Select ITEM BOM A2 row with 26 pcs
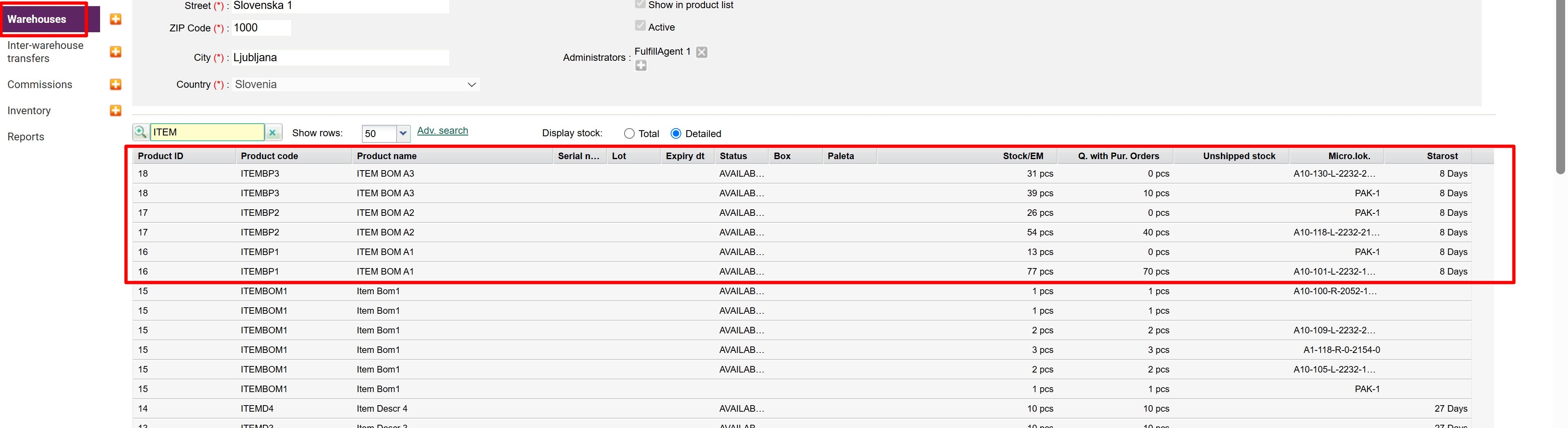 click(x=802, y=213)
